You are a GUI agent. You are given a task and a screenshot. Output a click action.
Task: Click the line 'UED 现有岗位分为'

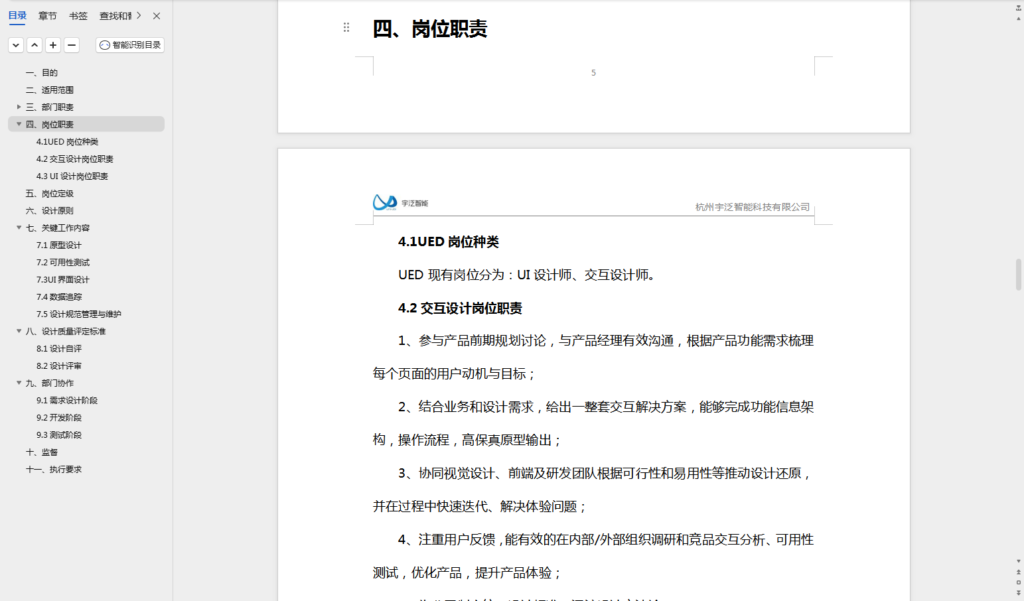point(526,275)
